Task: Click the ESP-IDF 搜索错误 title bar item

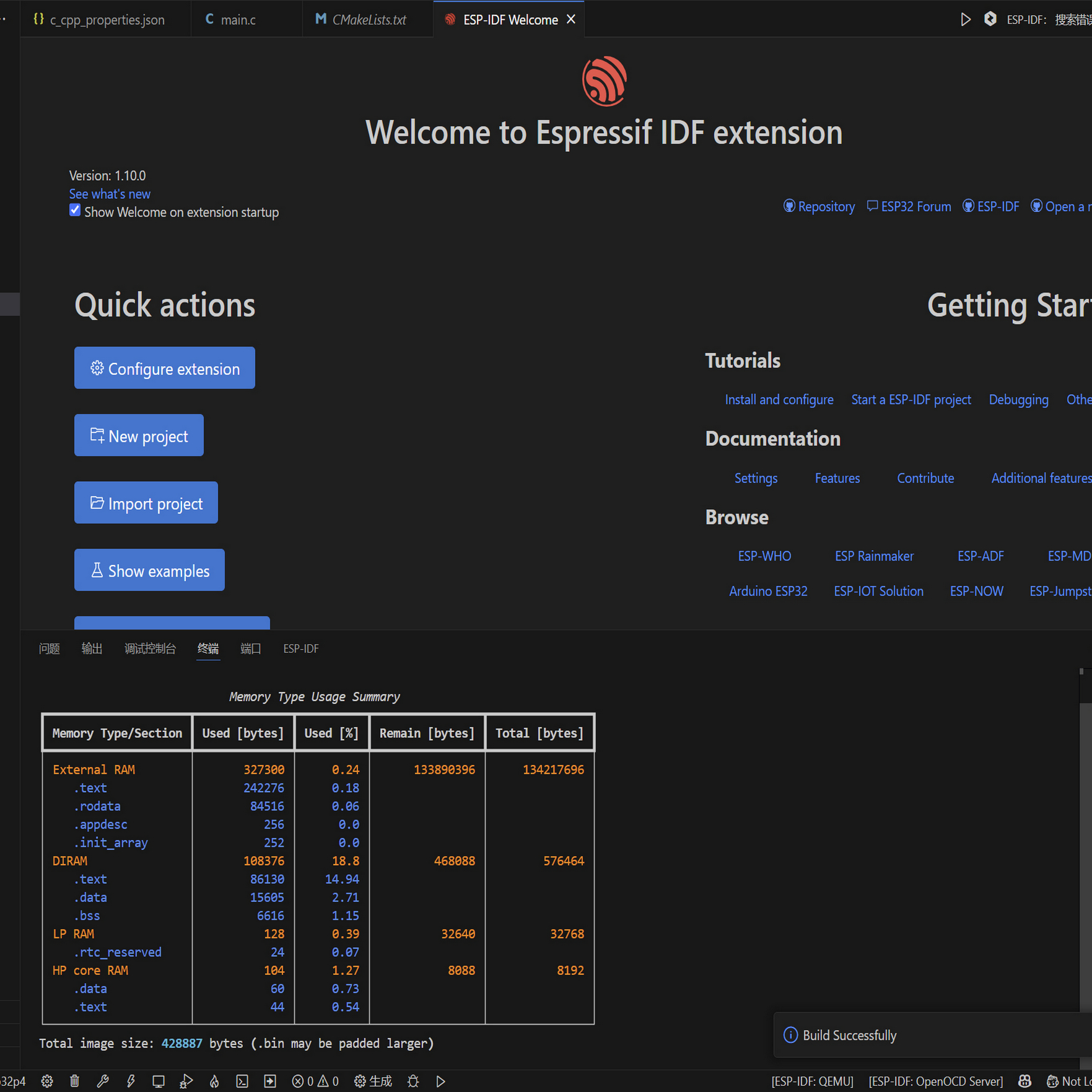Action: pos(1049,20)
